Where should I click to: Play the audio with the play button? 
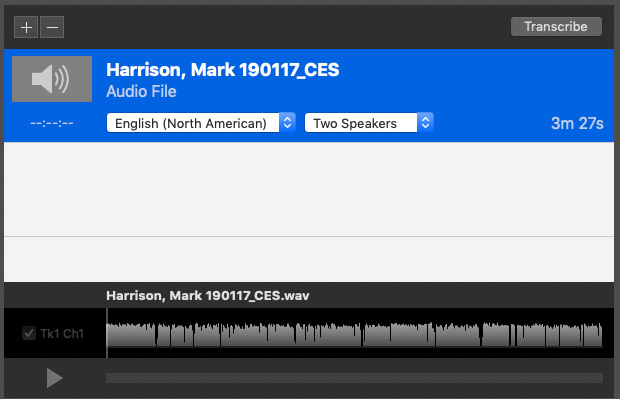click(x=54, y=378)
